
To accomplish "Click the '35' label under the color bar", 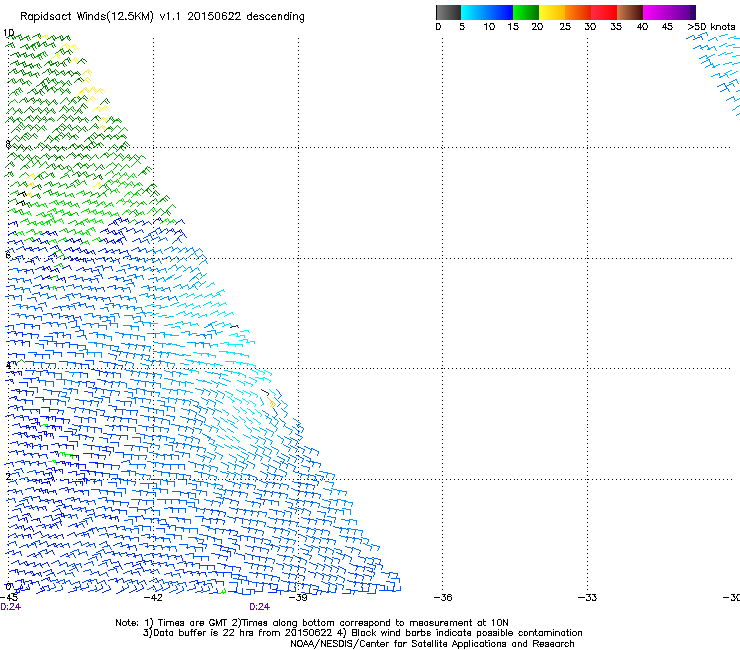I will coord(616,27).
